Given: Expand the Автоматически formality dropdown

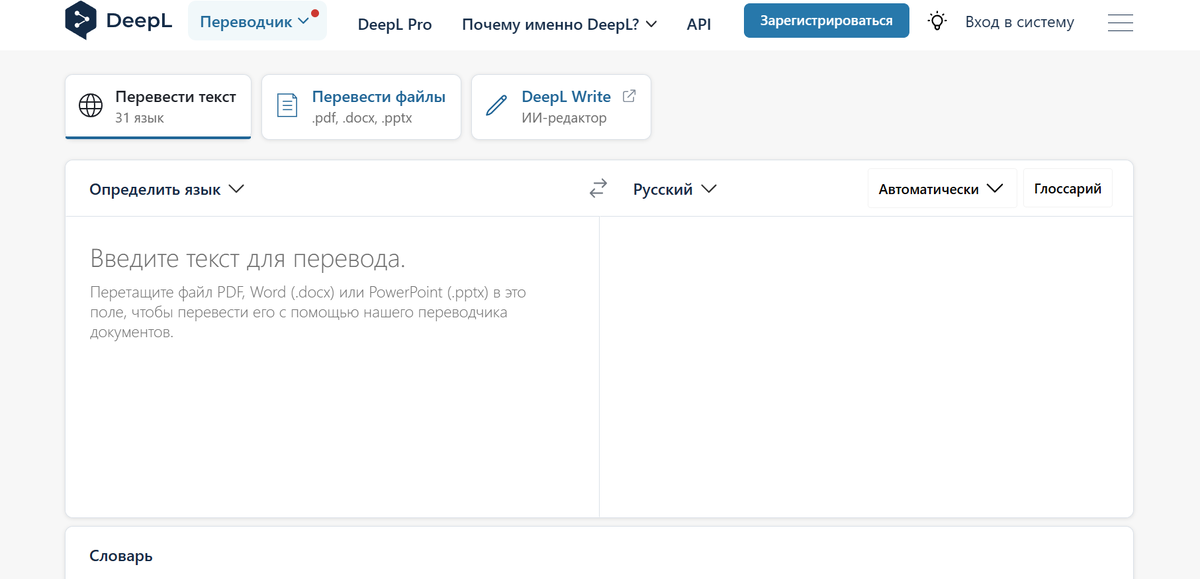Looking at the screenshot, I should click(941, 188).
